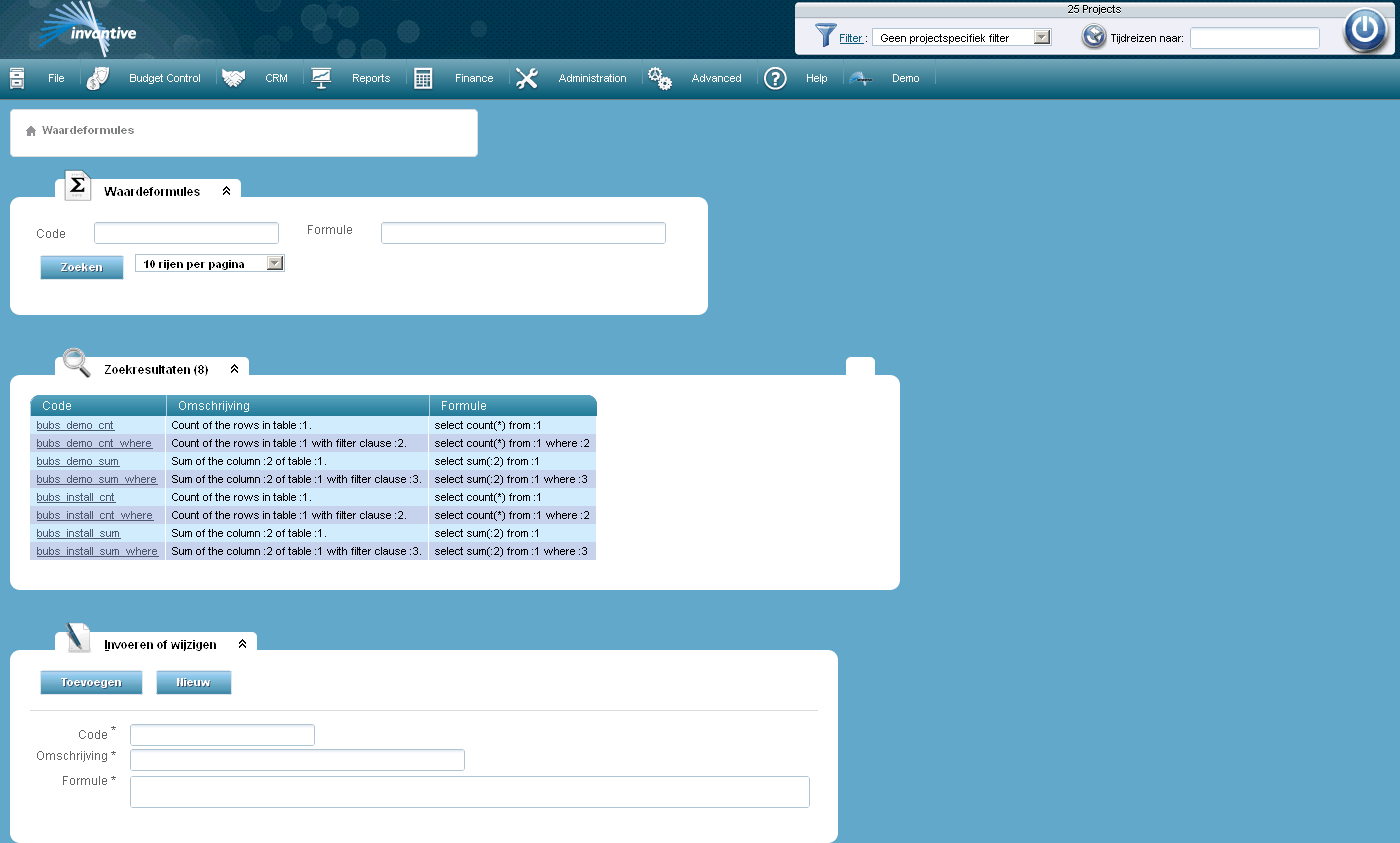1400x843 pixels.
Task: Click the description cell in bubs_demo_sum row
Action: [x=297, y=461]
